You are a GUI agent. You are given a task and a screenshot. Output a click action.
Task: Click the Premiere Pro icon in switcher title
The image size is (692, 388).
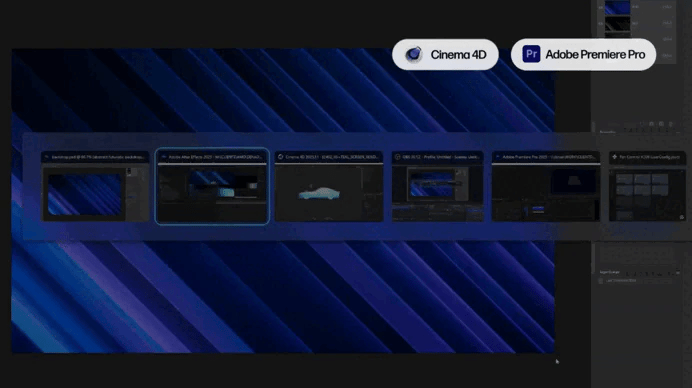click(x=498, y=157)
